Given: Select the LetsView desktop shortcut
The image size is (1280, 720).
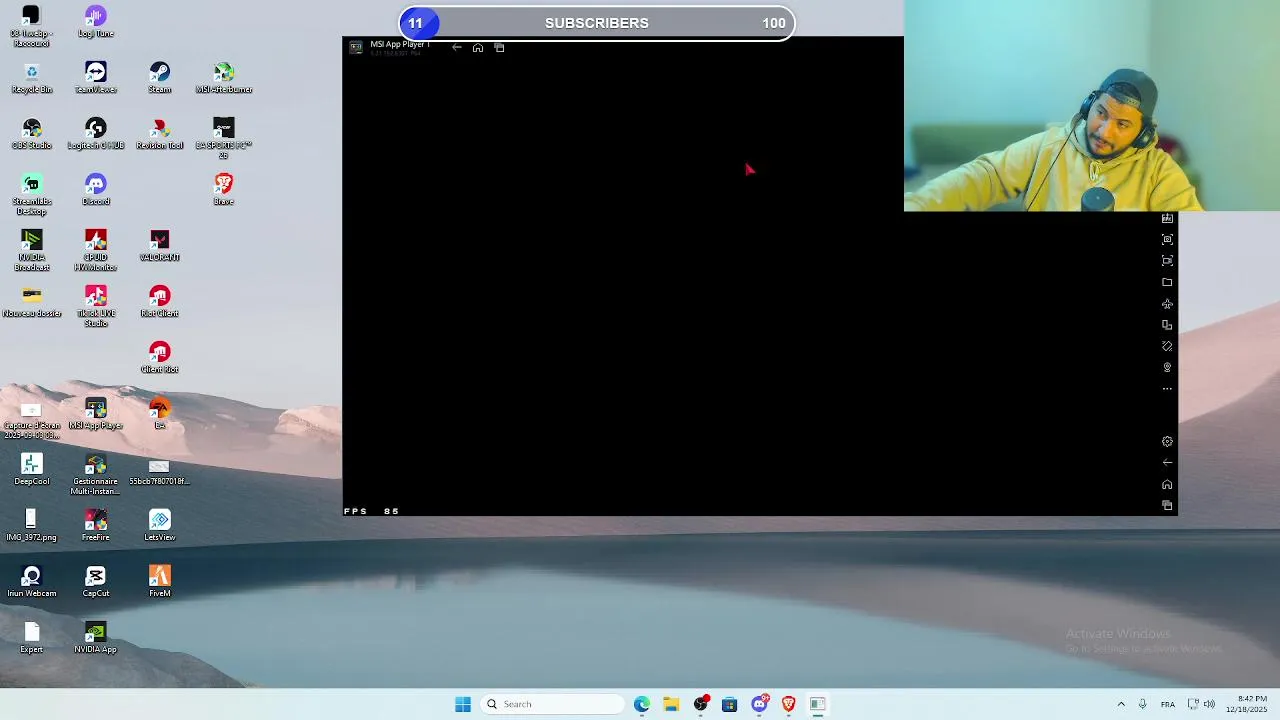Looking at the screenshot, I should [x=160, y=526].
